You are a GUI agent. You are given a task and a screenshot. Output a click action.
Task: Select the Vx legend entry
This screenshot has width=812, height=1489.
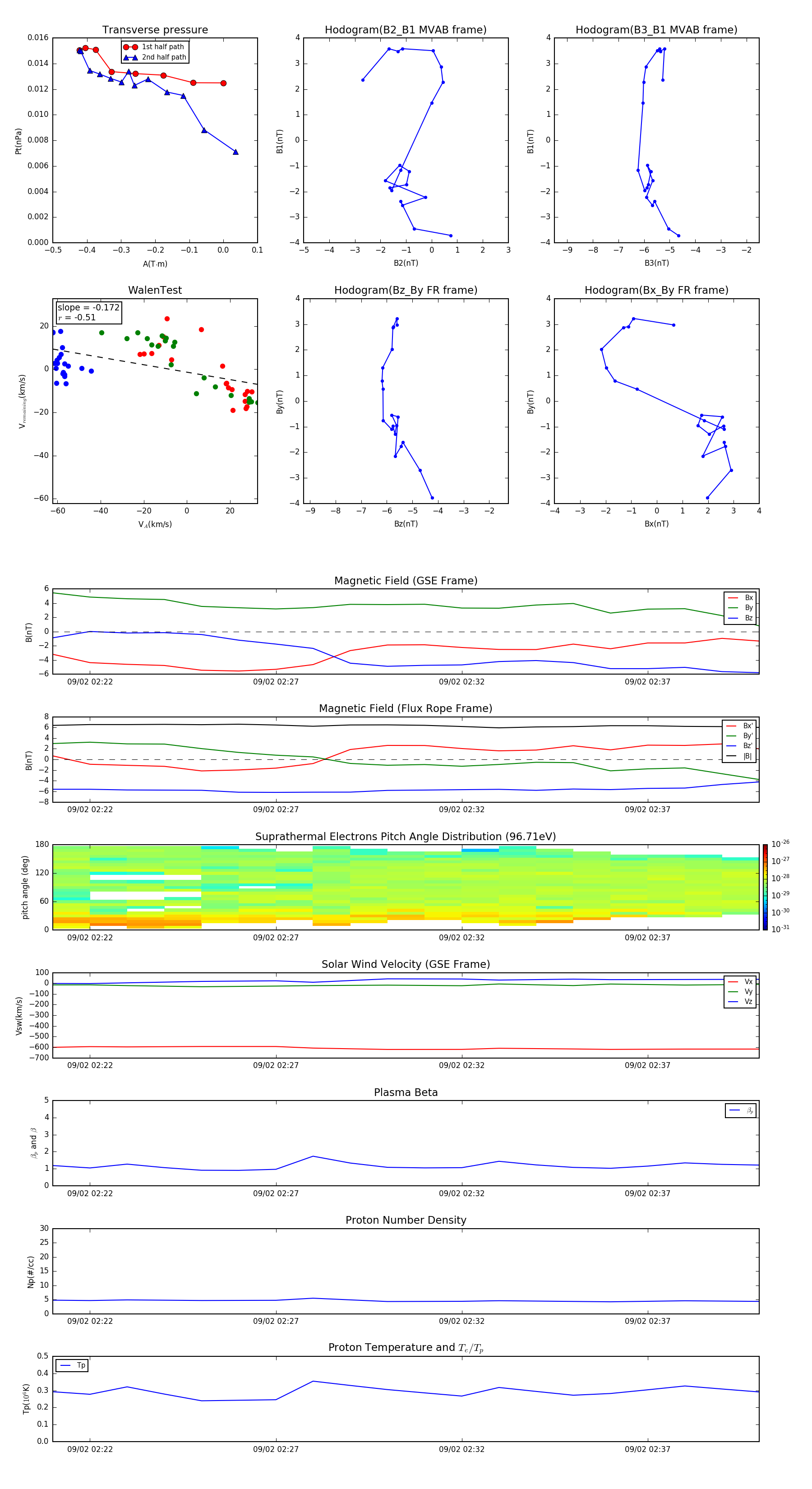[x=740, y=981]
